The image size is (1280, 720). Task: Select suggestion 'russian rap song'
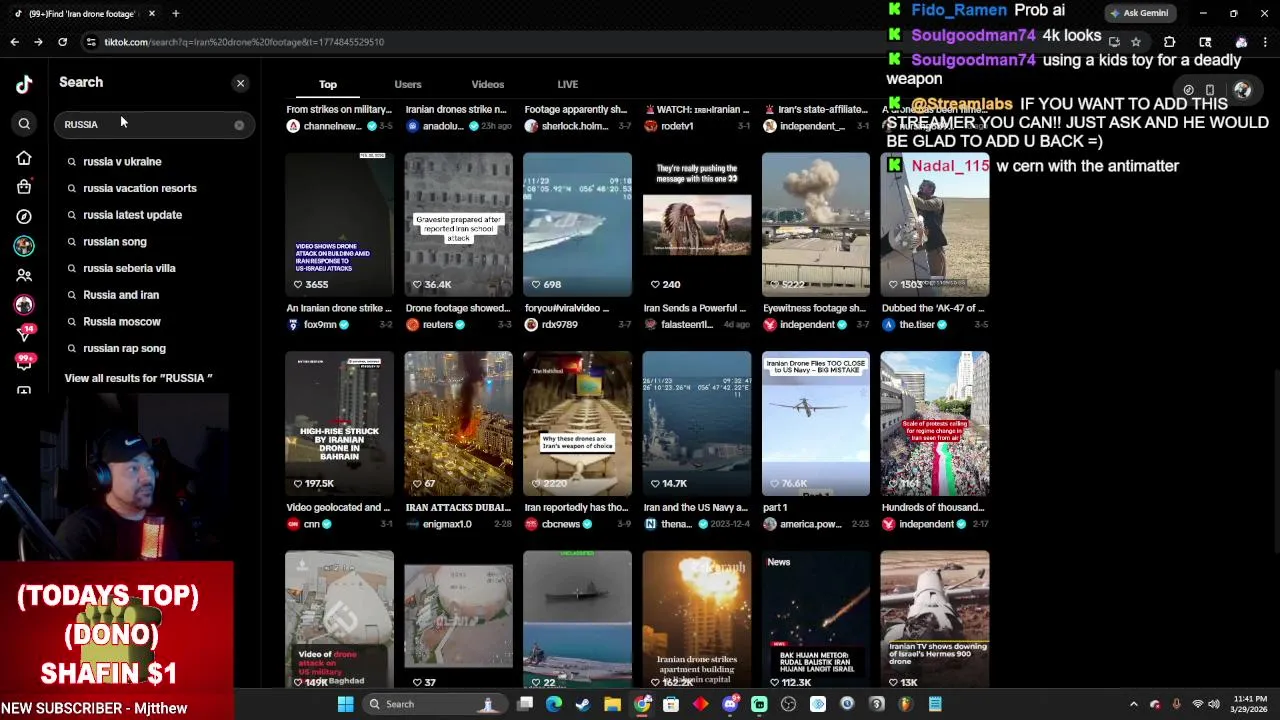pos(124,348)
